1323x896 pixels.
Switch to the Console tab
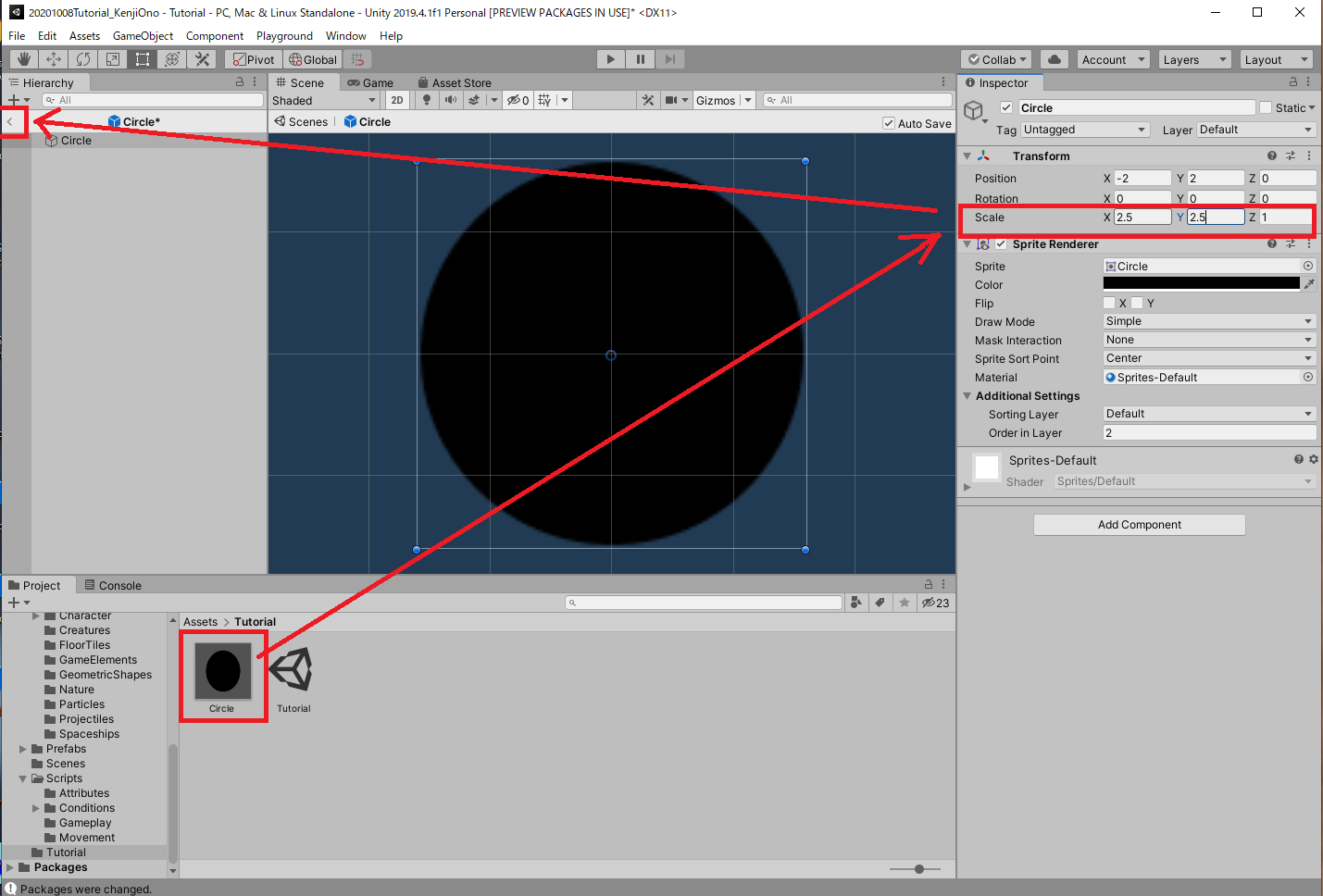[x=113, y=585]
